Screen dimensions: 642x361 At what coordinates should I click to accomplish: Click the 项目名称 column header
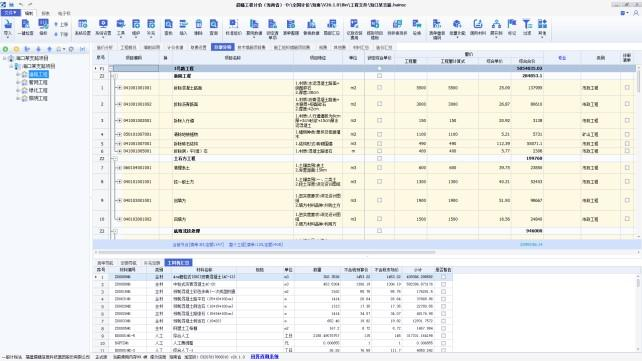click(233, 58)
